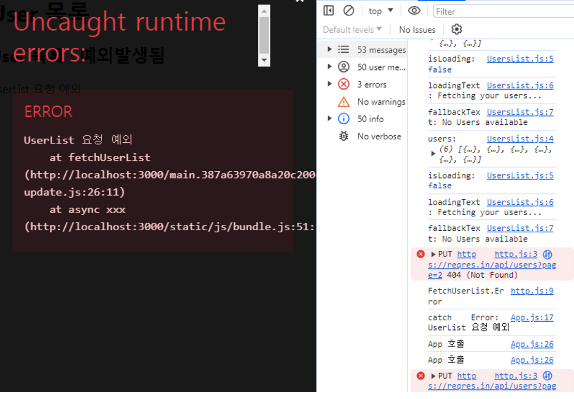Click the red ERROR label in overlay
This screenshot has height=399, width=574.
(x=48, y=112)
